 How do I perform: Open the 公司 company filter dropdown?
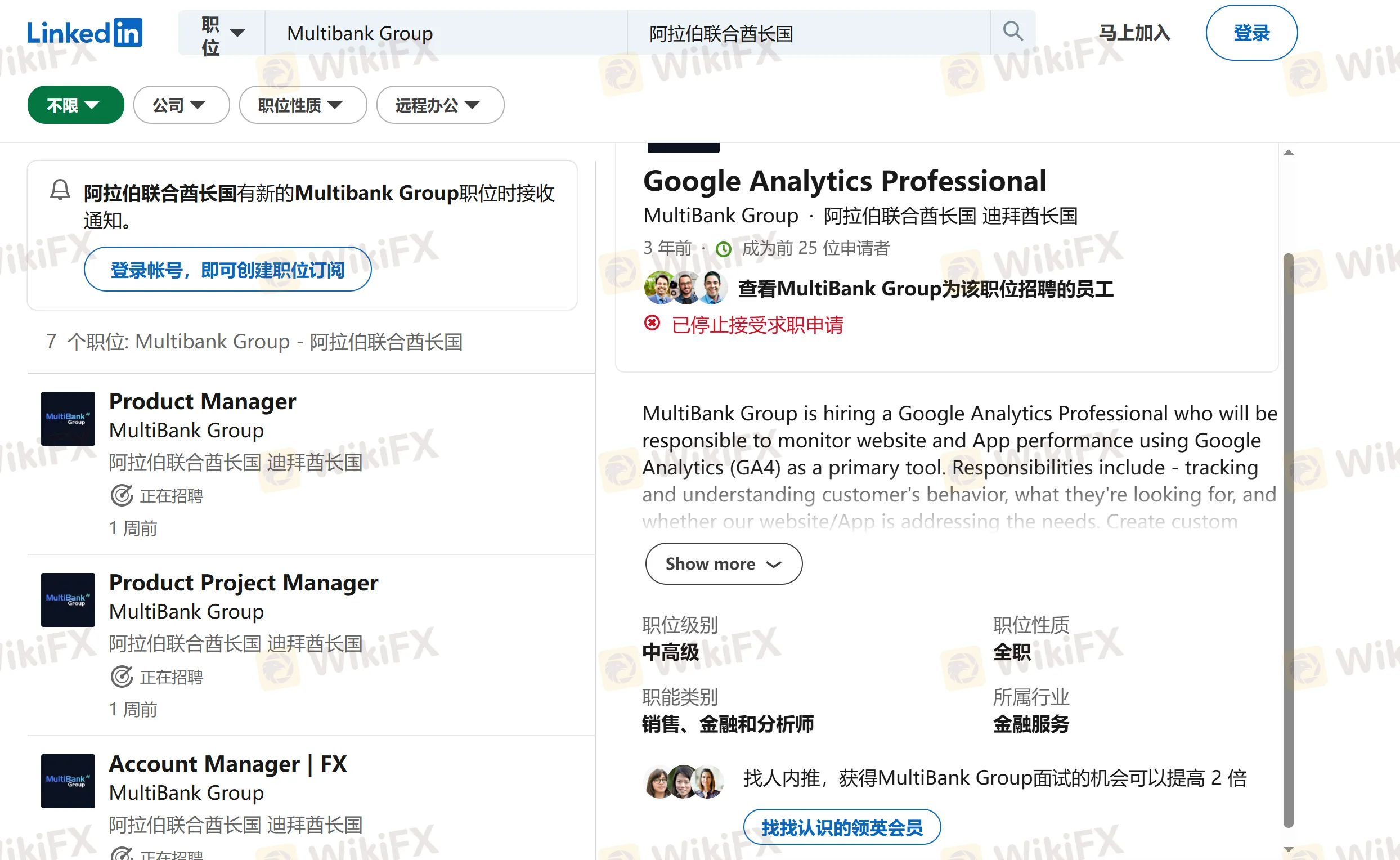tap(181, 105)
